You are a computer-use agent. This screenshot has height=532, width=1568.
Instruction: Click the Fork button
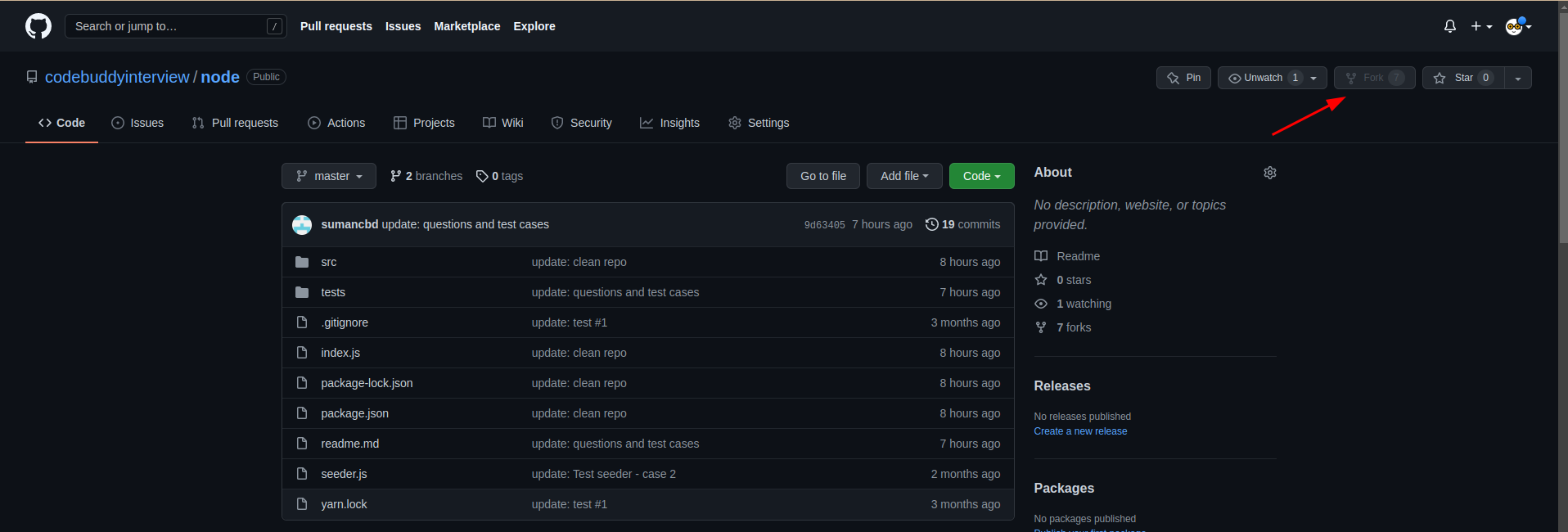pyautogui.click(x=1374, y=78)
